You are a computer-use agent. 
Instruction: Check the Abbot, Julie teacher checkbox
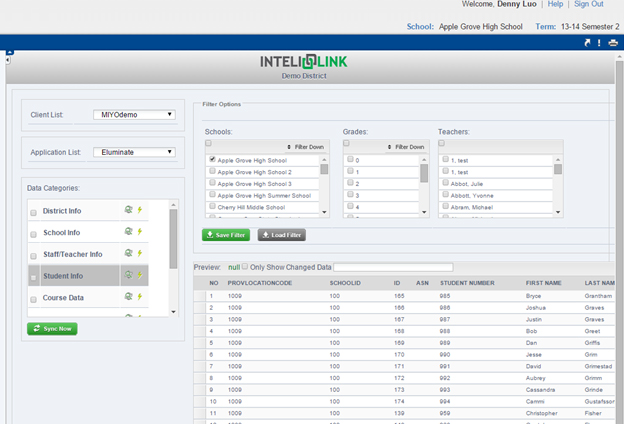(x=445, y=183)
